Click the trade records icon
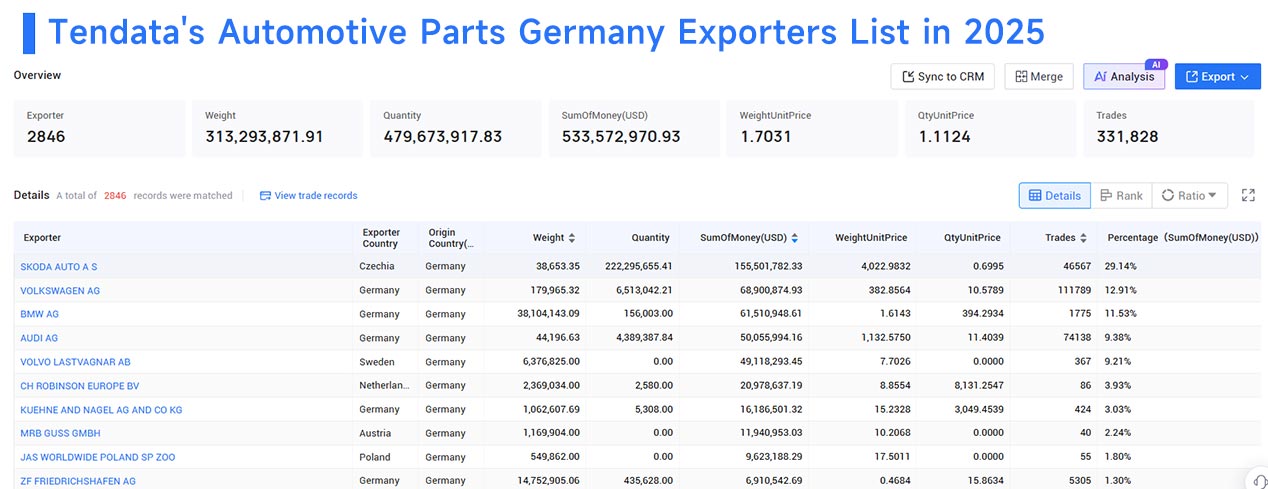 (x=265, y=196)
